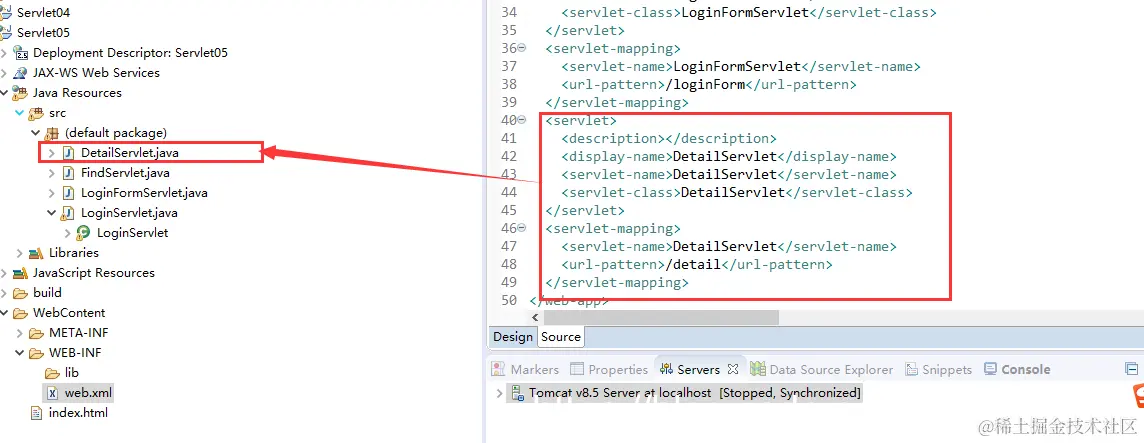Click the Libraries icon
The image size is (1144, 443).
tap(36, 253)
